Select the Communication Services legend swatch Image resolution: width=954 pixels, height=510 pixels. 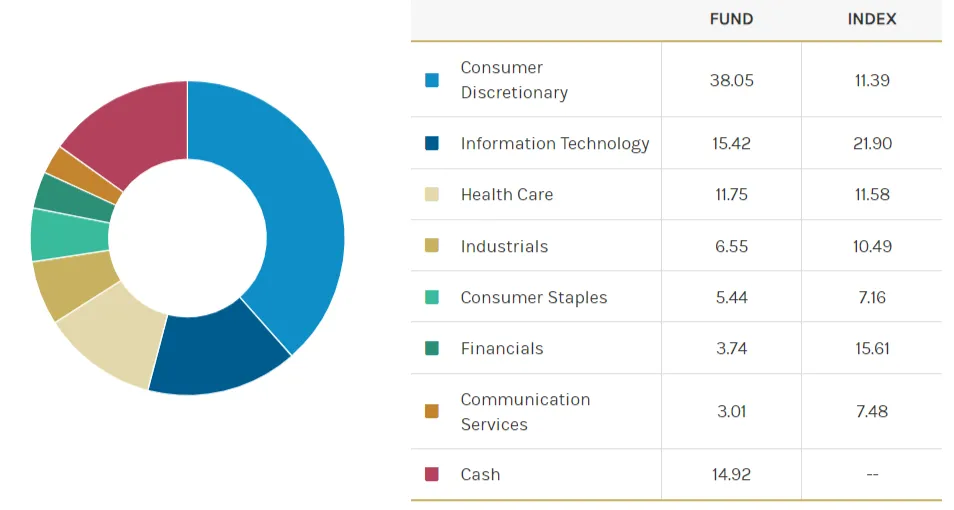tap(432, 411)
